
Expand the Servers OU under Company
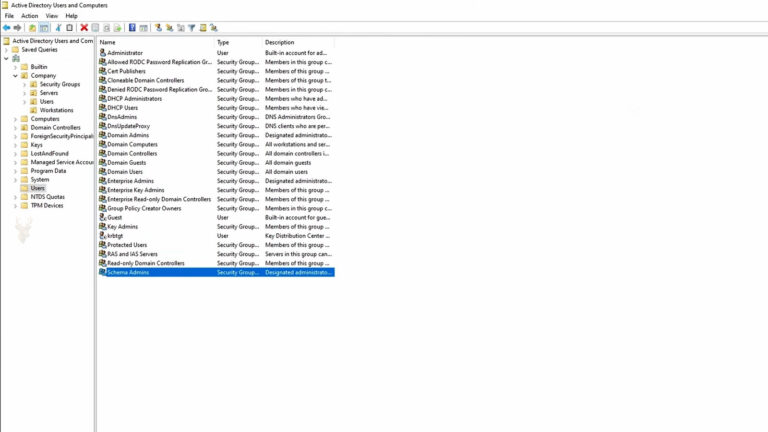pyautogui.click(x=24, y=93)
